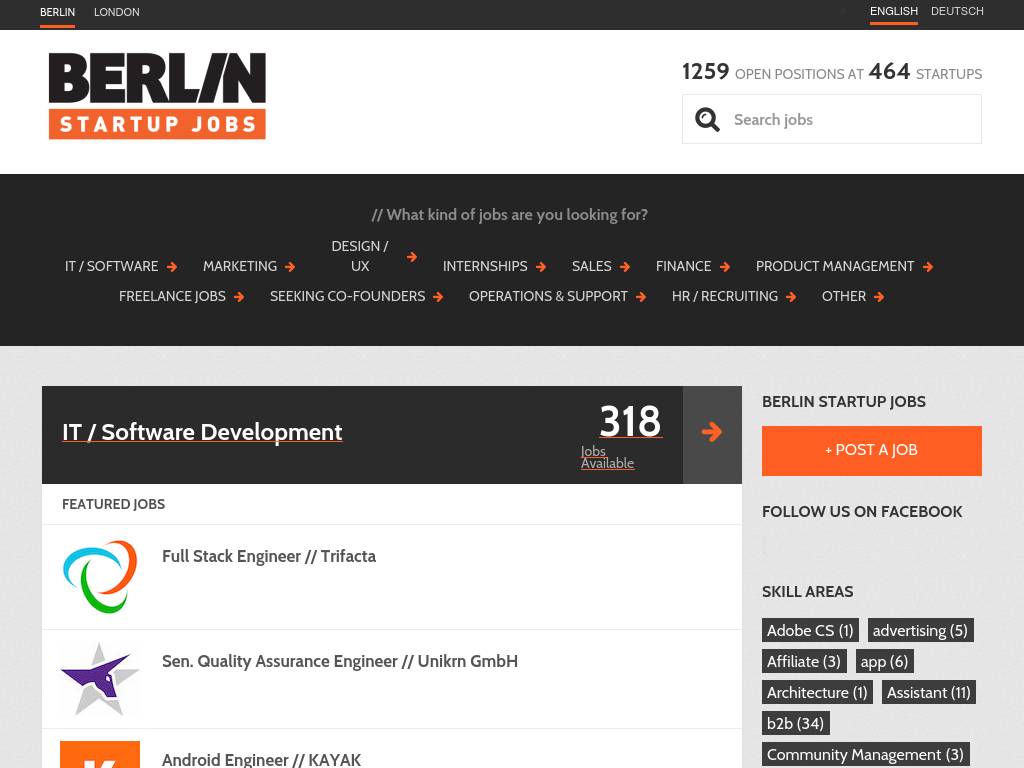Click the Trifacta company logo
The width and height of the screenshot is (1024, 768).
click(100, 577)
